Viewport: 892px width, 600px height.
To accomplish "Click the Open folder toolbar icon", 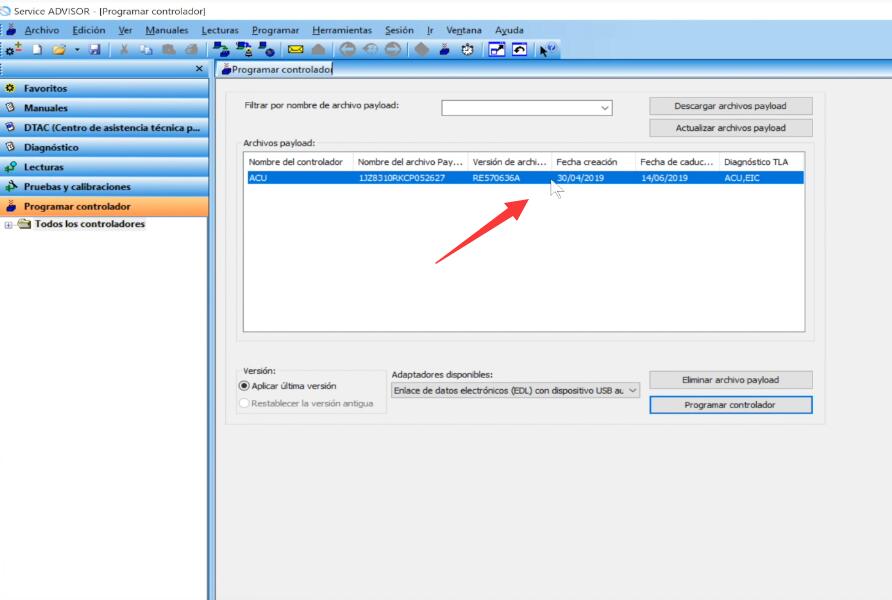I will pyautogui.click(x=59, y=50).
